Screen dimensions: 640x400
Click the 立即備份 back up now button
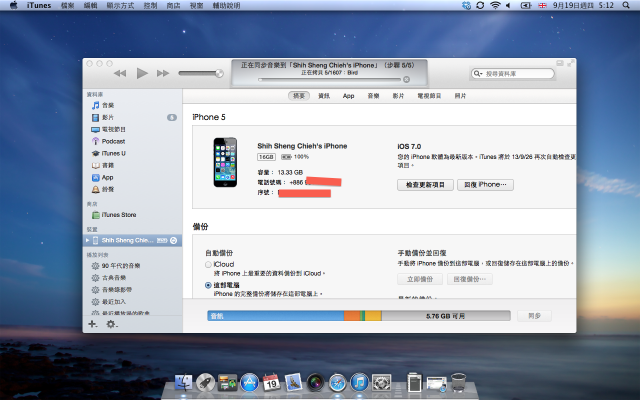(420, 279)
